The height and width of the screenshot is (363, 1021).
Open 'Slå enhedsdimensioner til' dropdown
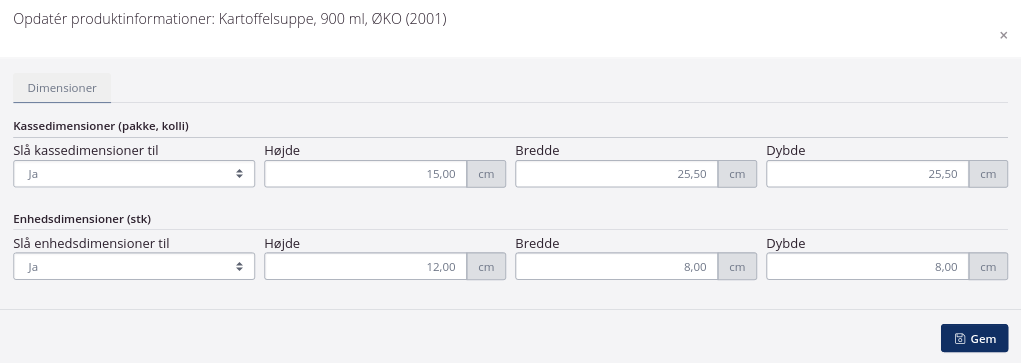click(133, 267)
